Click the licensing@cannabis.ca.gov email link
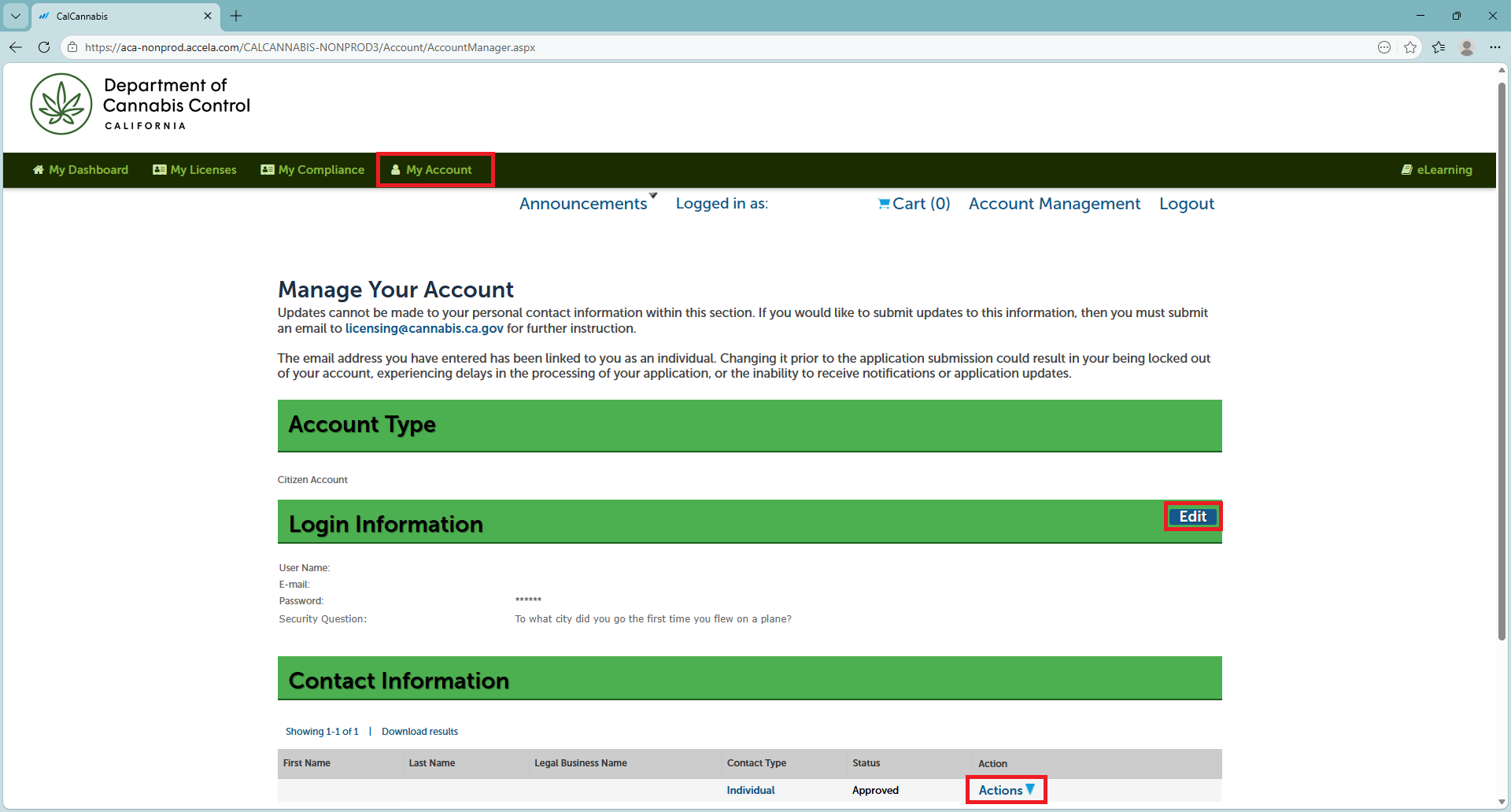Viewport: 1511px width, 812px height. [x=424, y=328]
